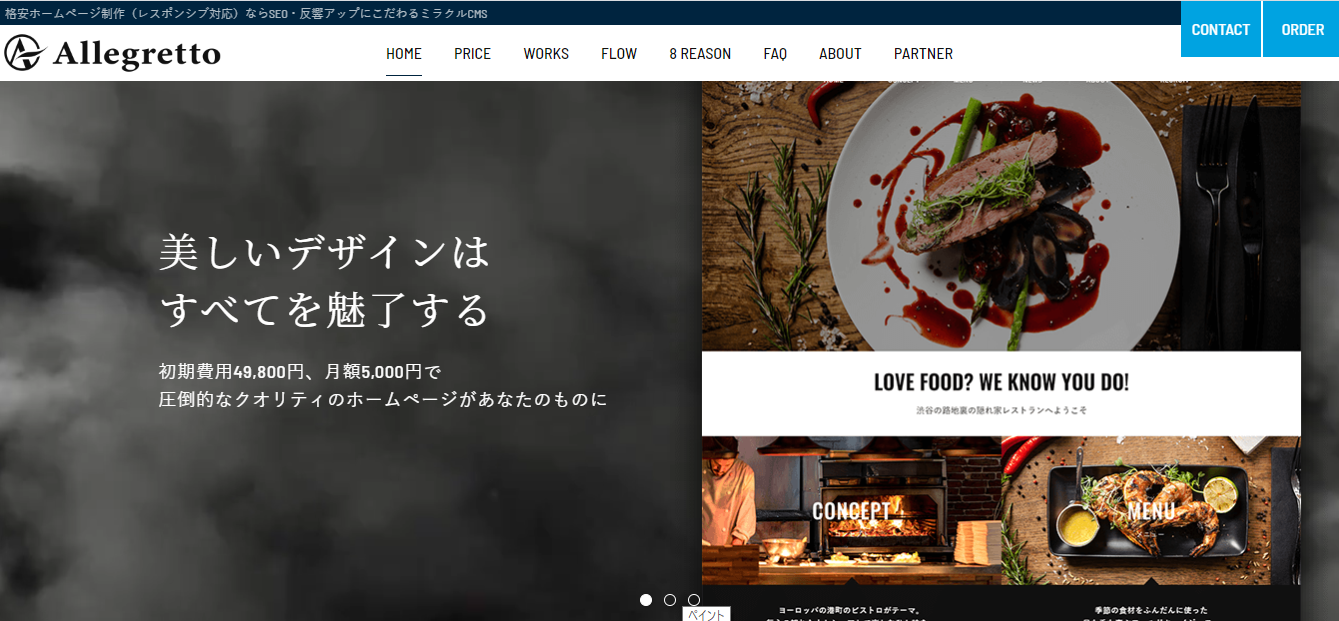The height and width of the screenshot is (621, 1339).
Task: Select the FLOW menu item
Action: (619, 54)
